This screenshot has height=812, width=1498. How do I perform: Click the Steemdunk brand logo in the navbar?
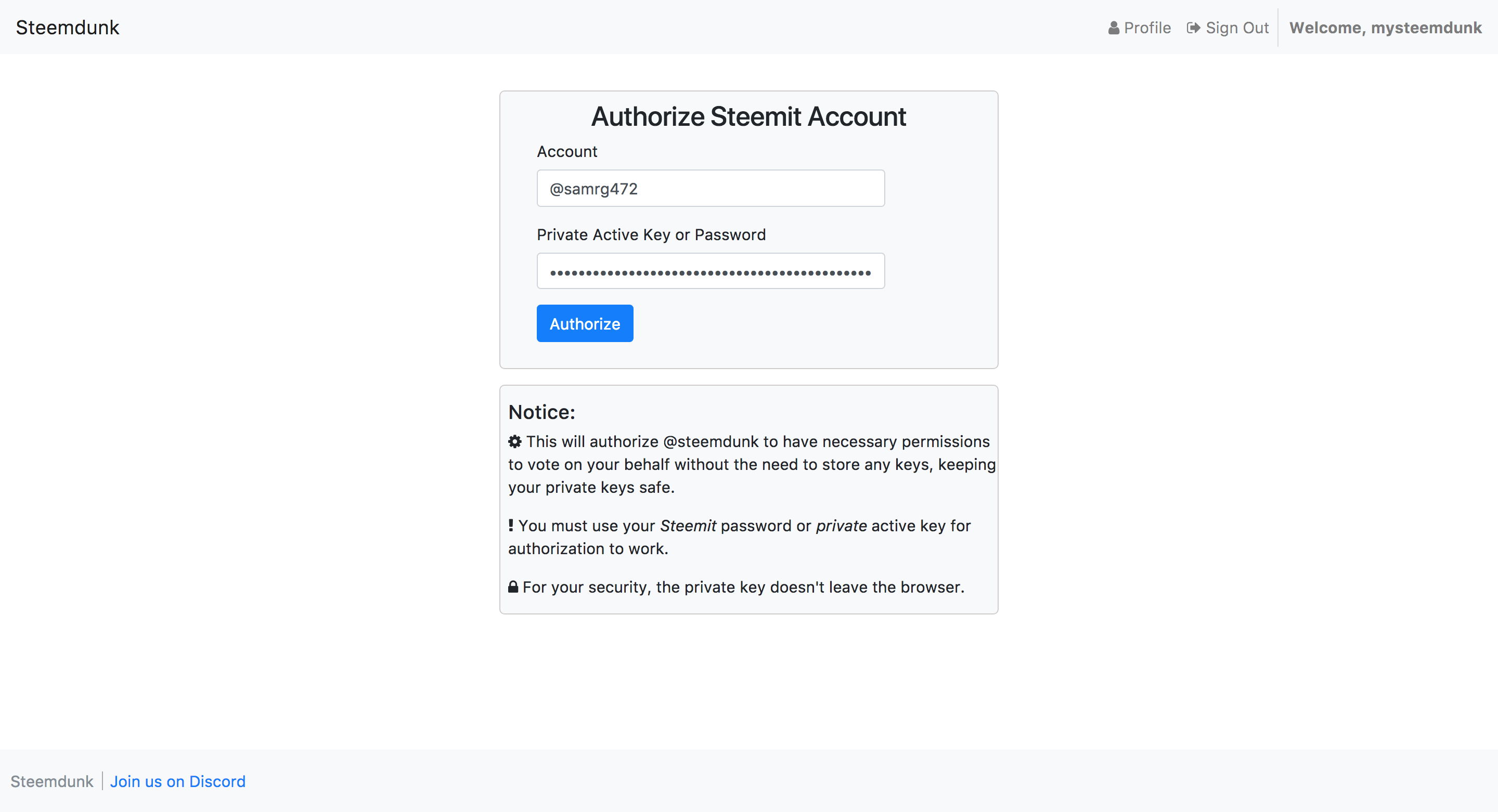coord(68,28)
